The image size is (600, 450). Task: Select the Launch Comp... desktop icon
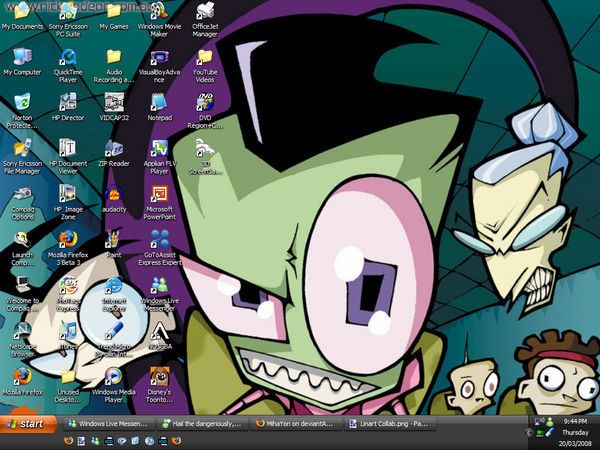tap(22, 248)
